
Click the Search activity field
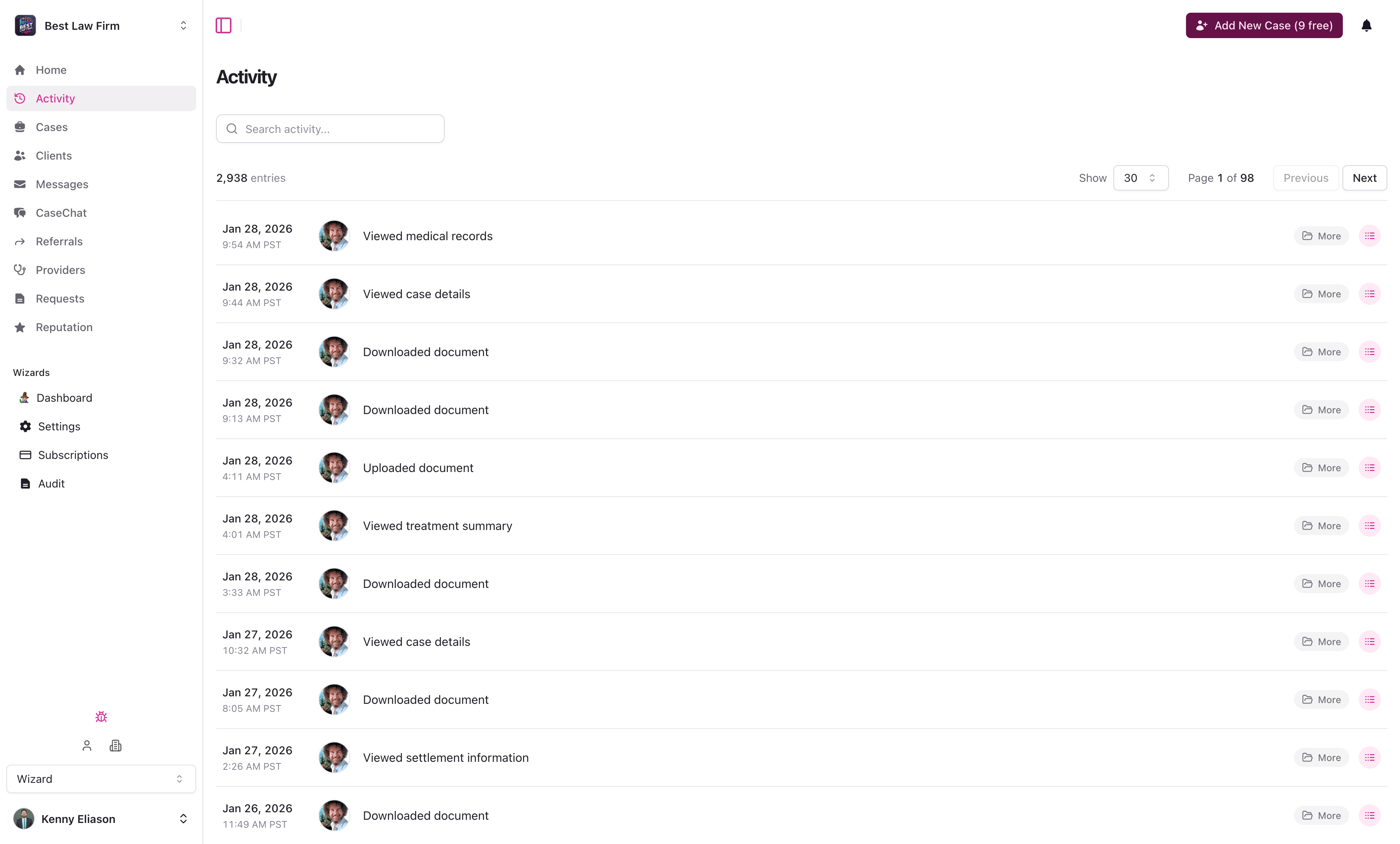330,128
